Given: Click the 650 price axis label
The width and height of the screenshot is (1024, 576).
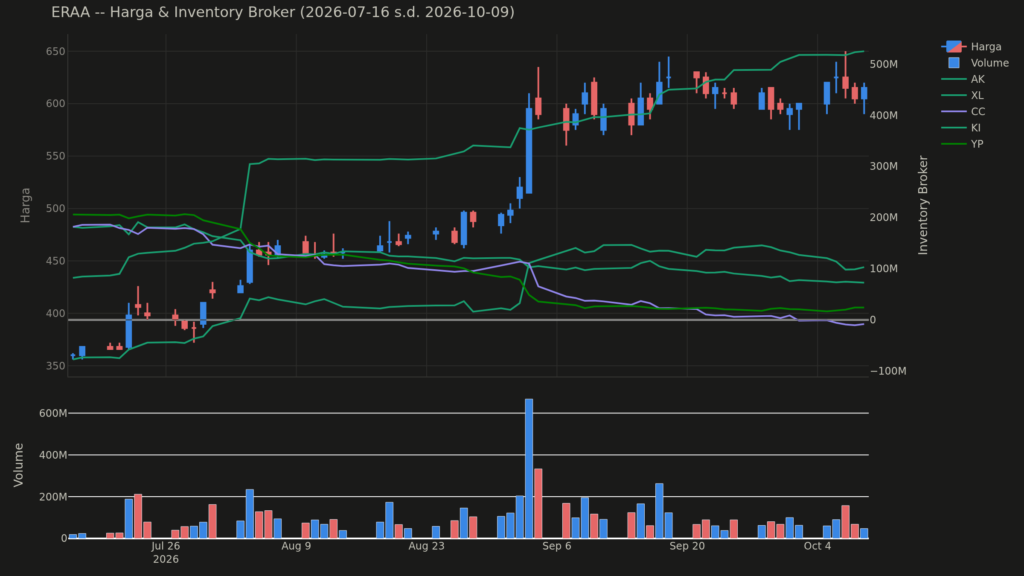Looking at the screenshot, I should (x=56, y=51).
